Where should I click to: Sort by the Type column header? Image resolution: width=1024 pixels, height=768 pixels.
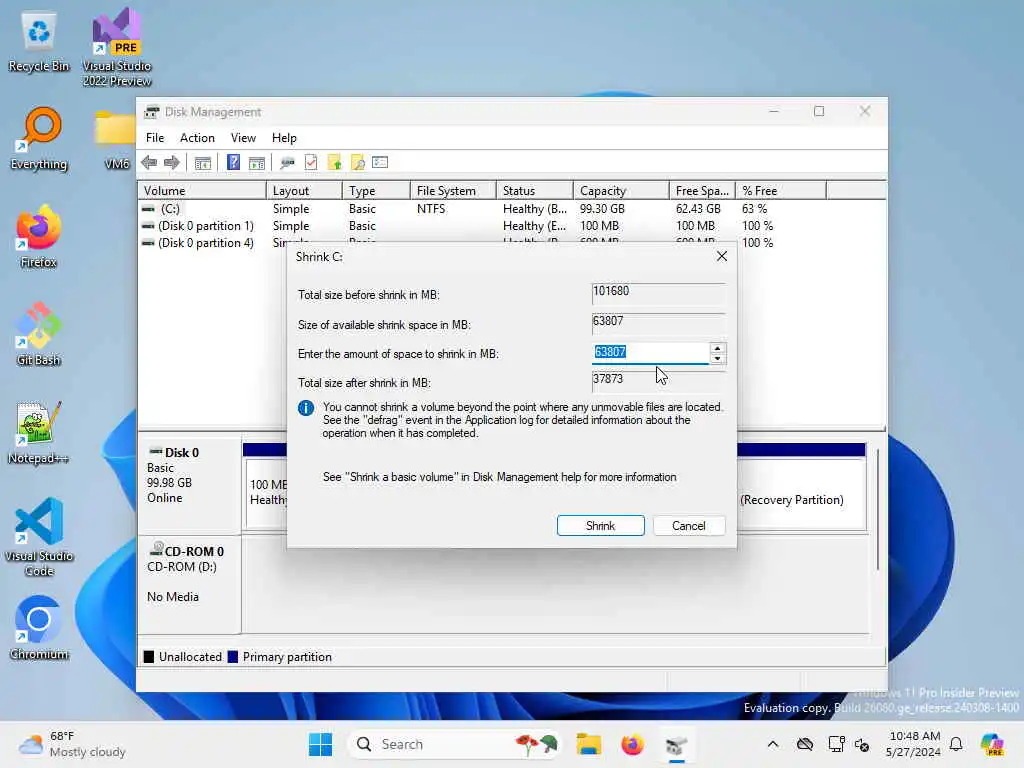tap(376, 191)
